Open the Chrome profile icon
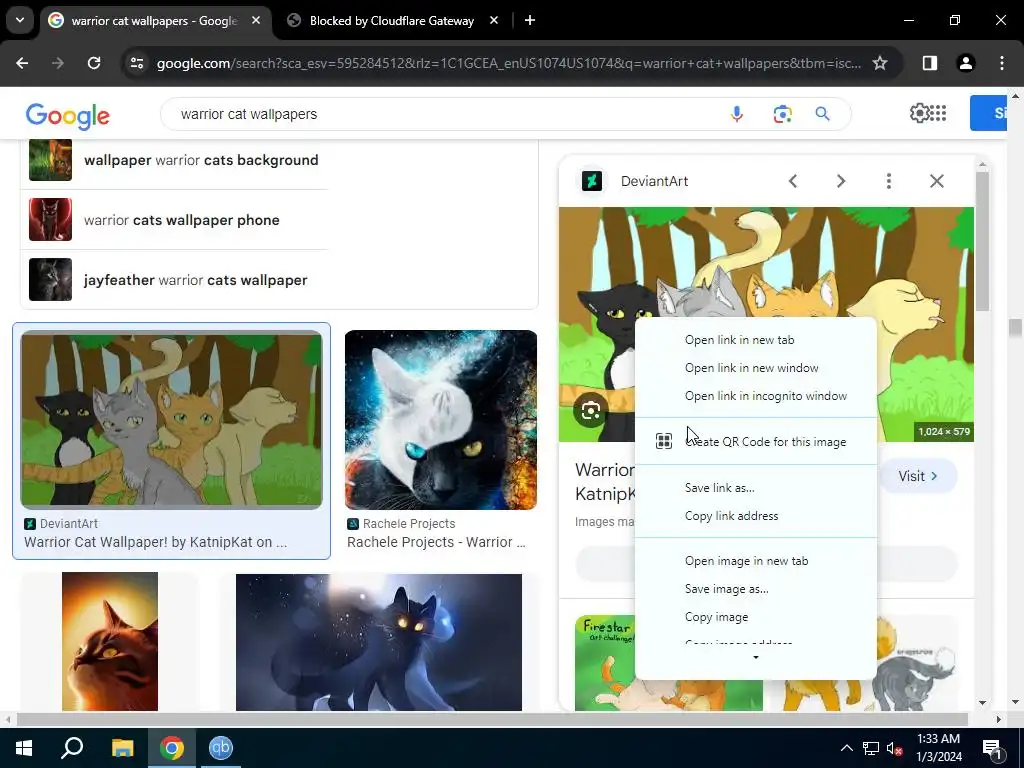The image size is (1024, 768). click(x=966, y=63)
